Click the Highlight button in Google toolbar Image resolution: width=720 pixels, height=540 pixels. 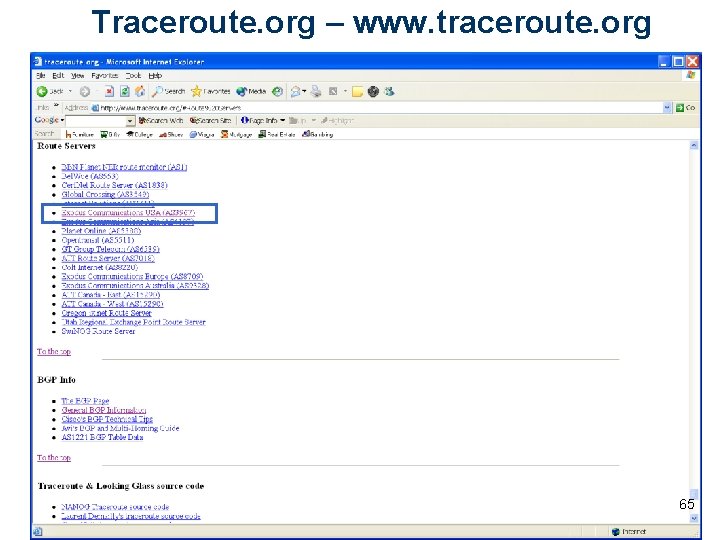coord(337,120)
